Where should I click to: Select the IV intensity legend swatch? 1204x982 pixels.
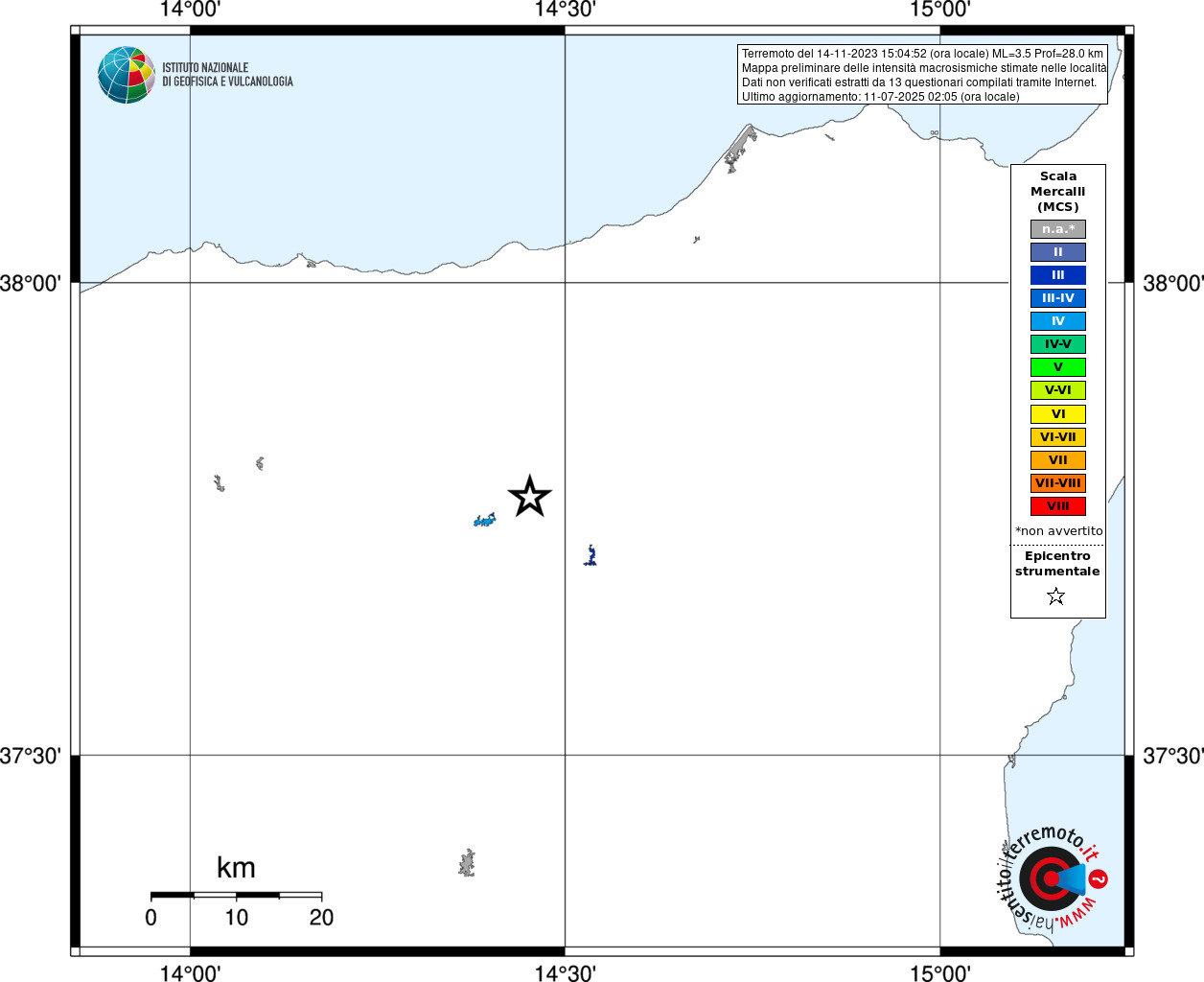(1058, 321)
